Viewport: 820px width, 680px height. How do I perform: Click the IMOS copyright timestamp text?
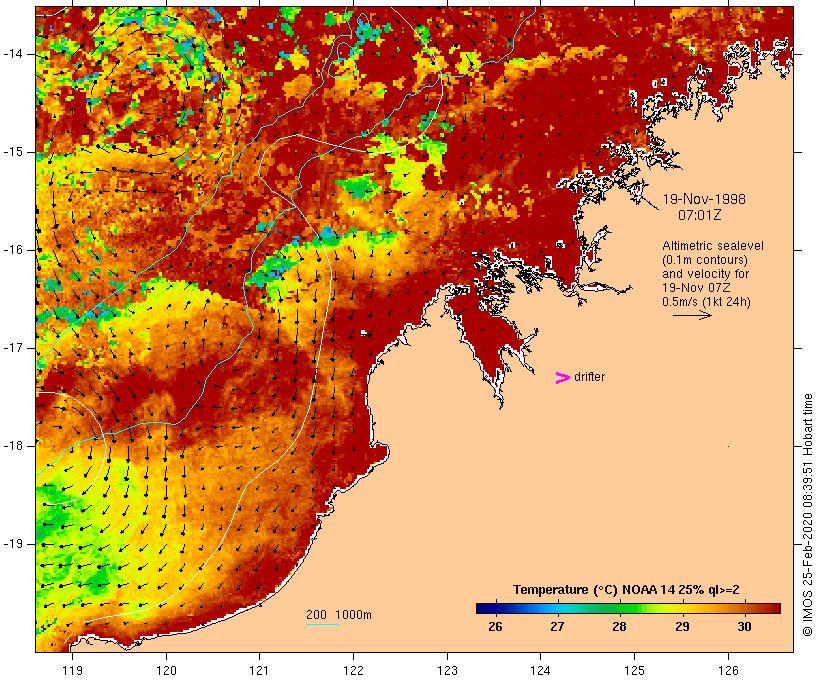[807, 515]
